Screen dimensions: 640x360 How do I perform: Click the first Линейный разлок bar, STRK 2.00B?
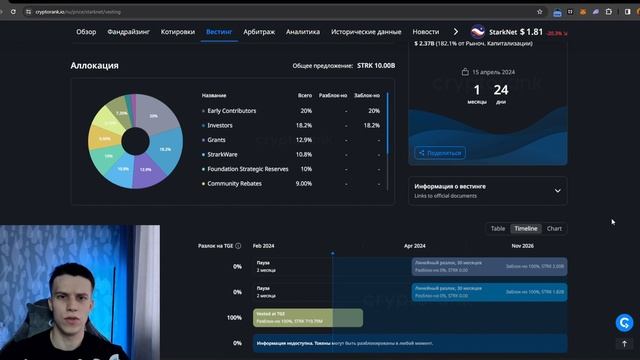coord(489,267)
